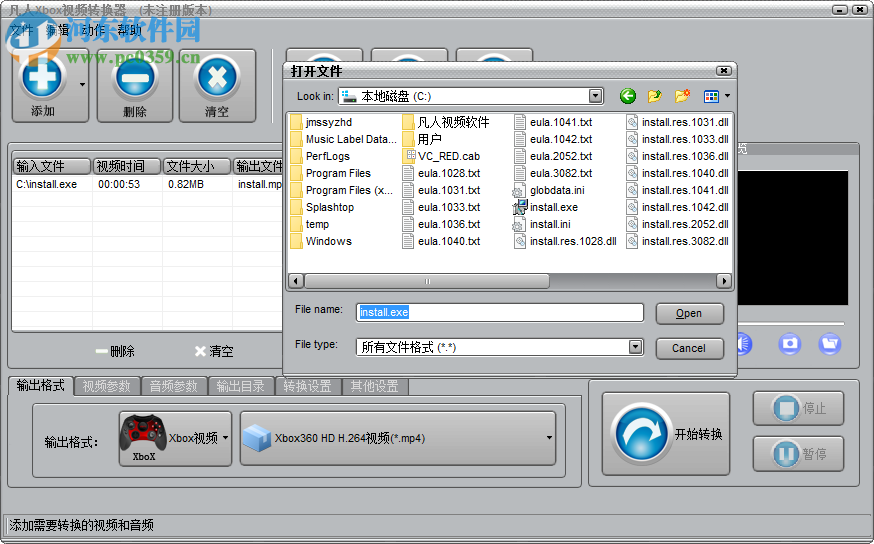
Task: Click the snapshot camera icon
Action: pos(790,344)
